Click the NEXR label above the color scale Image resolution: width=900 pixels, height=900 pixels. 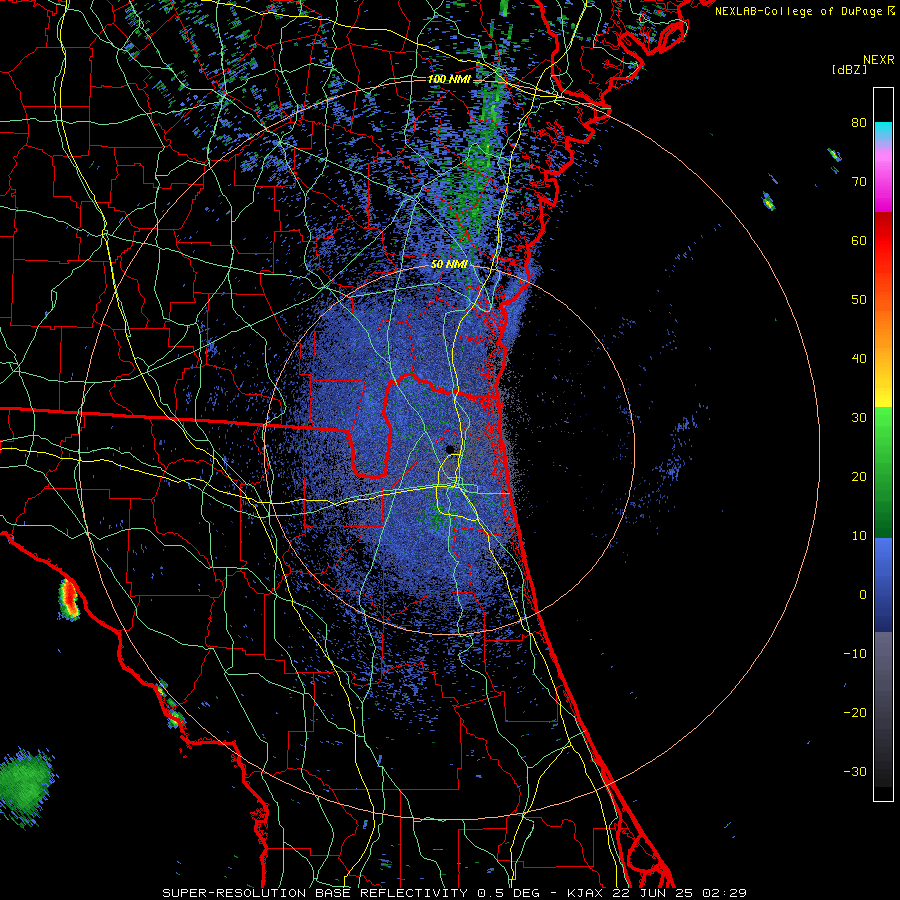click(878, 60)
